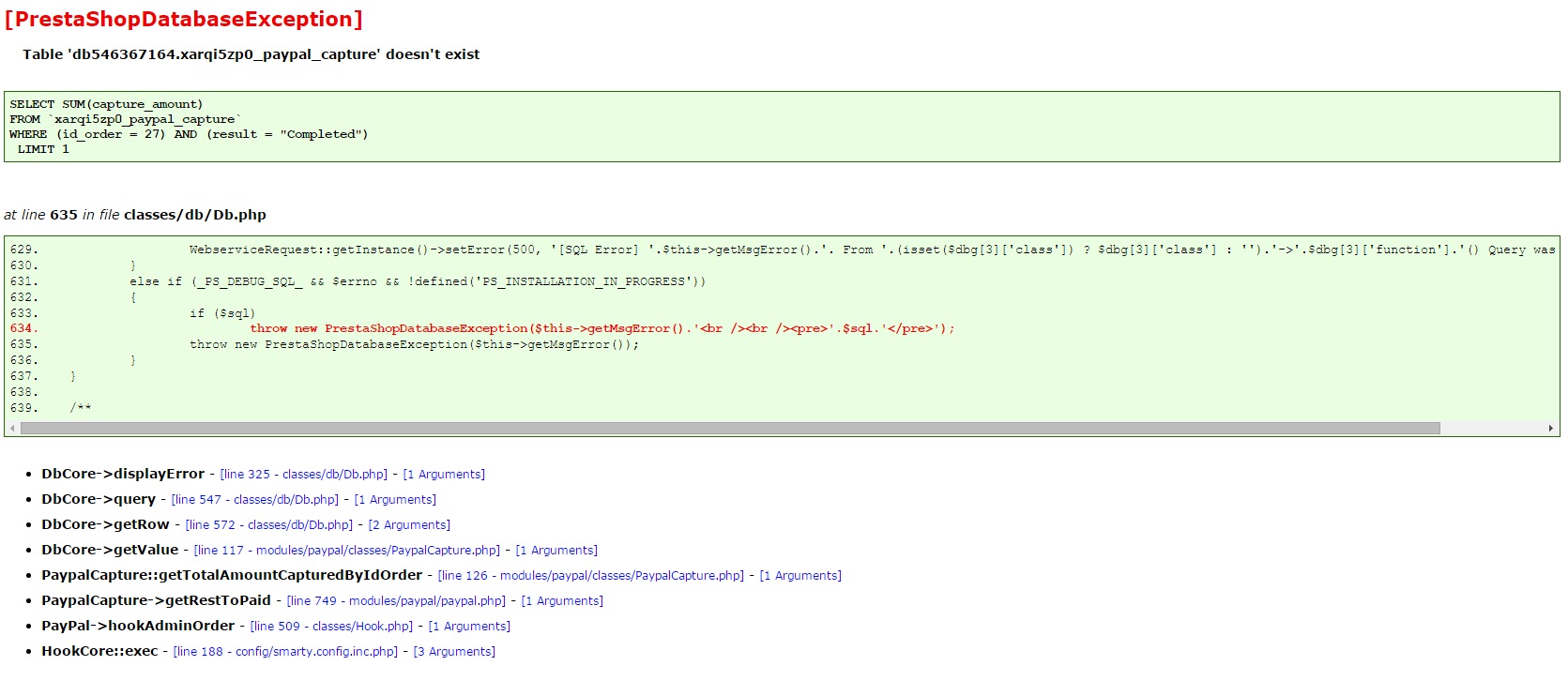Screen dimensions: 1568x681
Task: Show '1 Arguments' for DbCore->displayError
Action: tap(444, 475)
